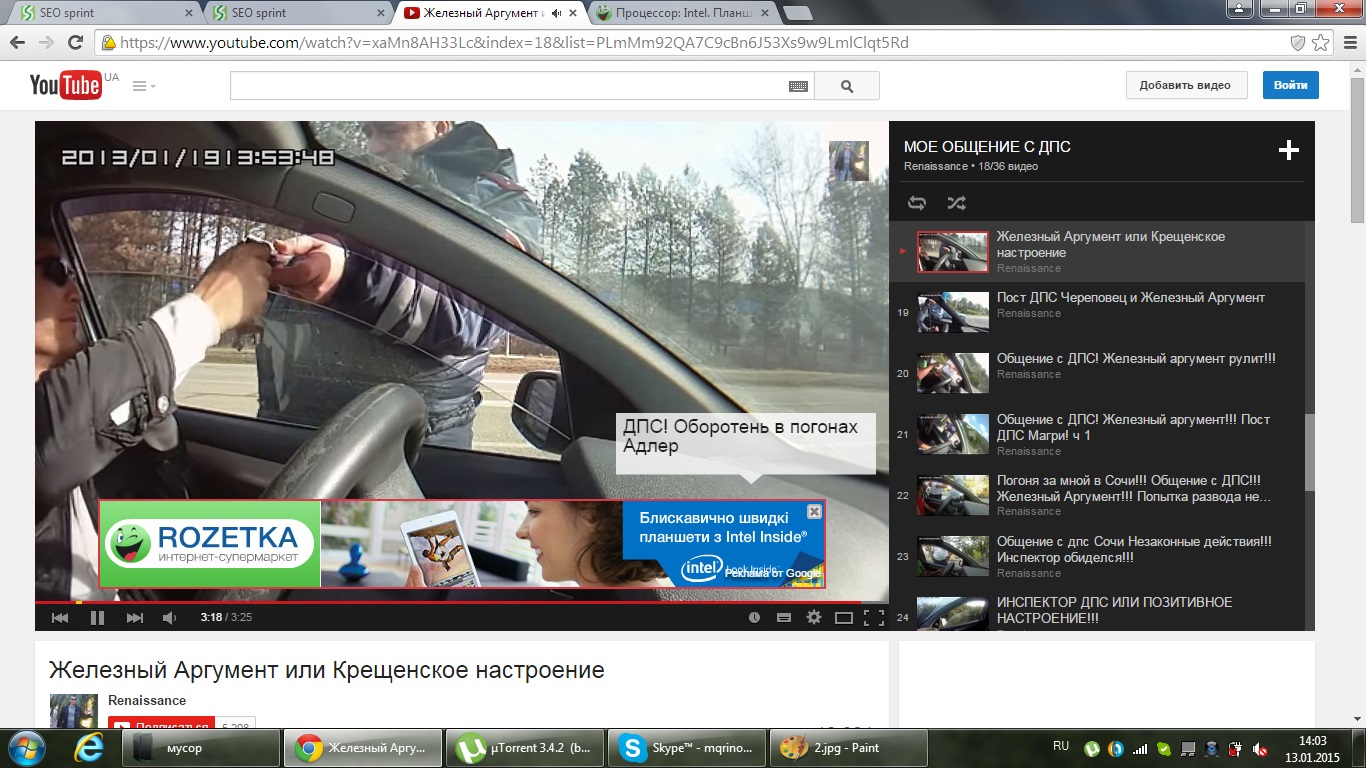Viewport: 1366px width, 768px height.
Task: Open the on-screen keyboard in search box
Action: 798,86
